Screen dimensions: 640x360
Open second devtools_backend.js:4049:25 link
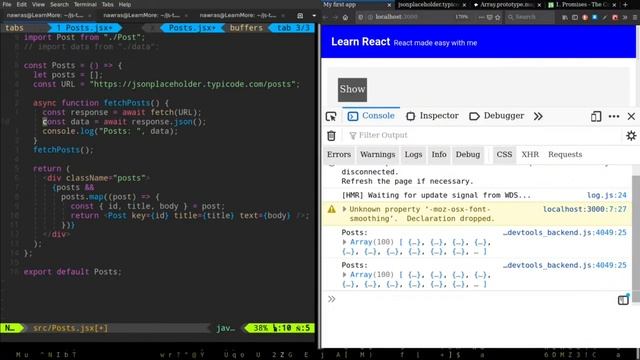(564, 265)
